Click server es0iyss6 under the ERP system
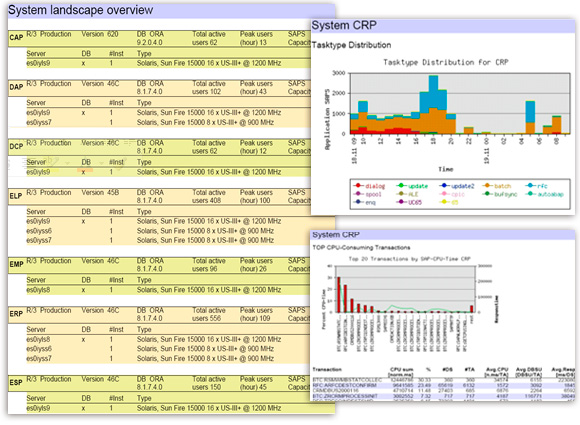The height and width of the screenshot is (425, 580). (x=39, y=349)
